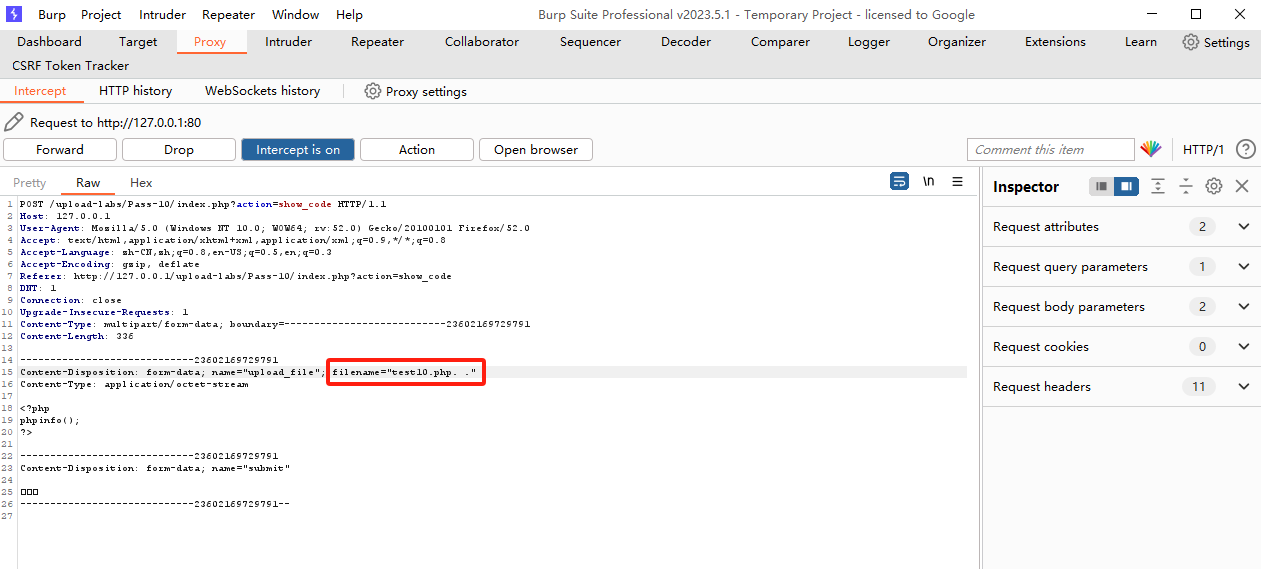
Task: Switch Inspector to left-docked layout
Action: click(x=1101, y=186)
